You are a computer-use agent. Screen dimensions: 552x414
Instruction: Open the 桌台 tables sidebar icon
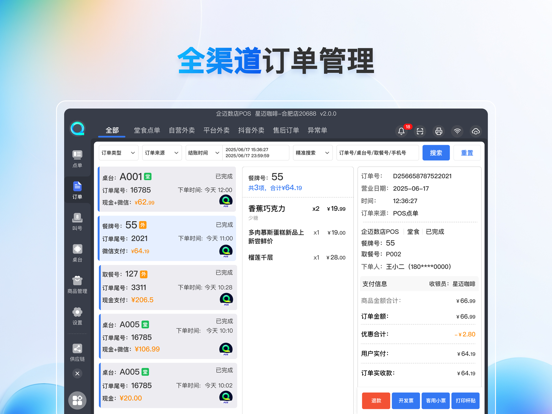point(77,253)
